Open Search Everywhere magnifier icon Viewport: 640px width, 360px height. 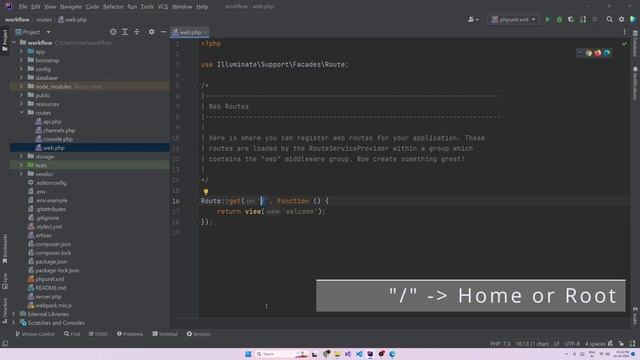(x=609, y=19)
